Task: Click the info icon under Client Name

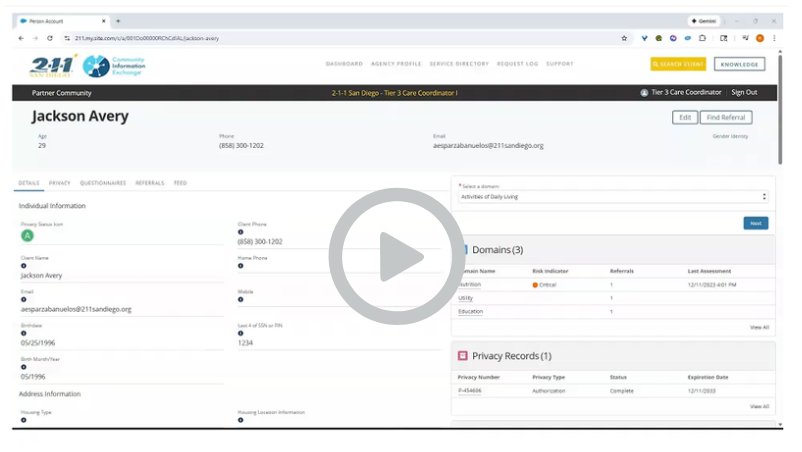Action: click(x=23, y=266)
